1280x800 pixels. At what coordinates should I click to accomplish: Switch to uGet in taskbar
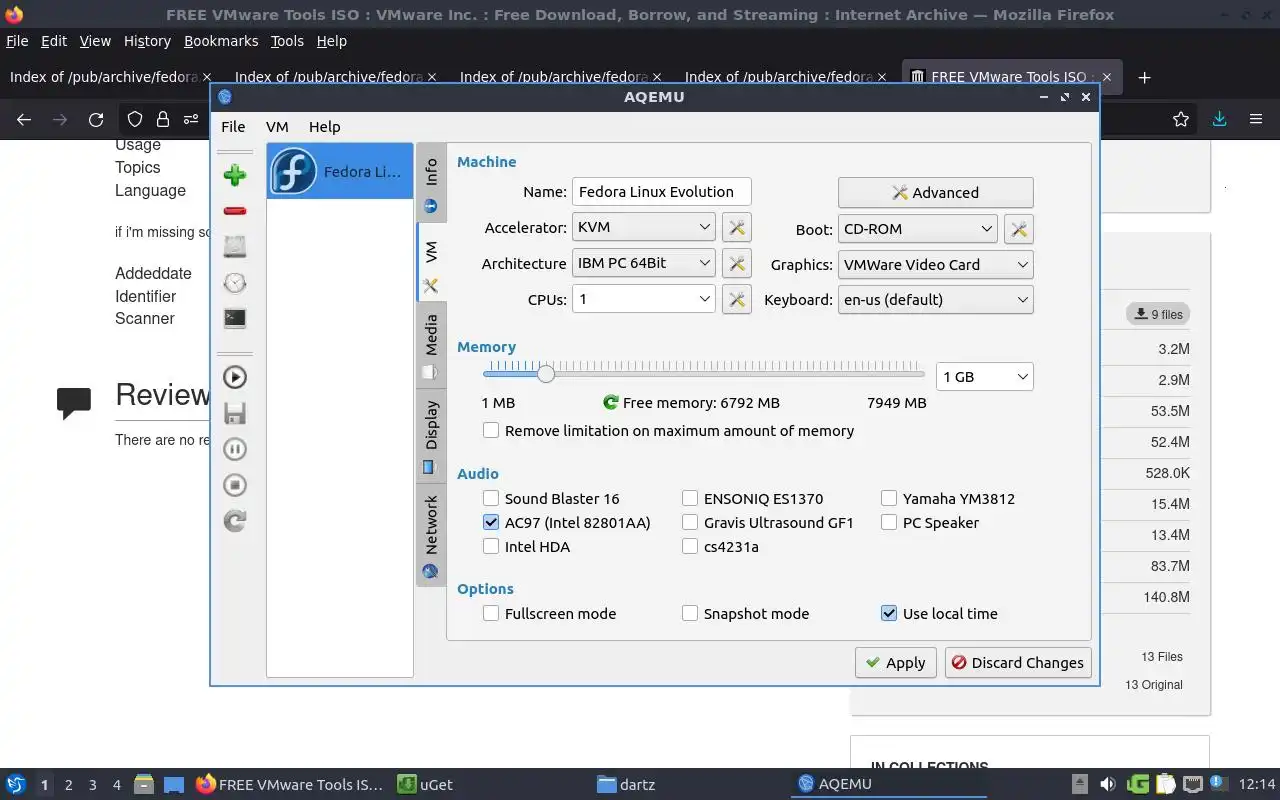pos(425,784)
